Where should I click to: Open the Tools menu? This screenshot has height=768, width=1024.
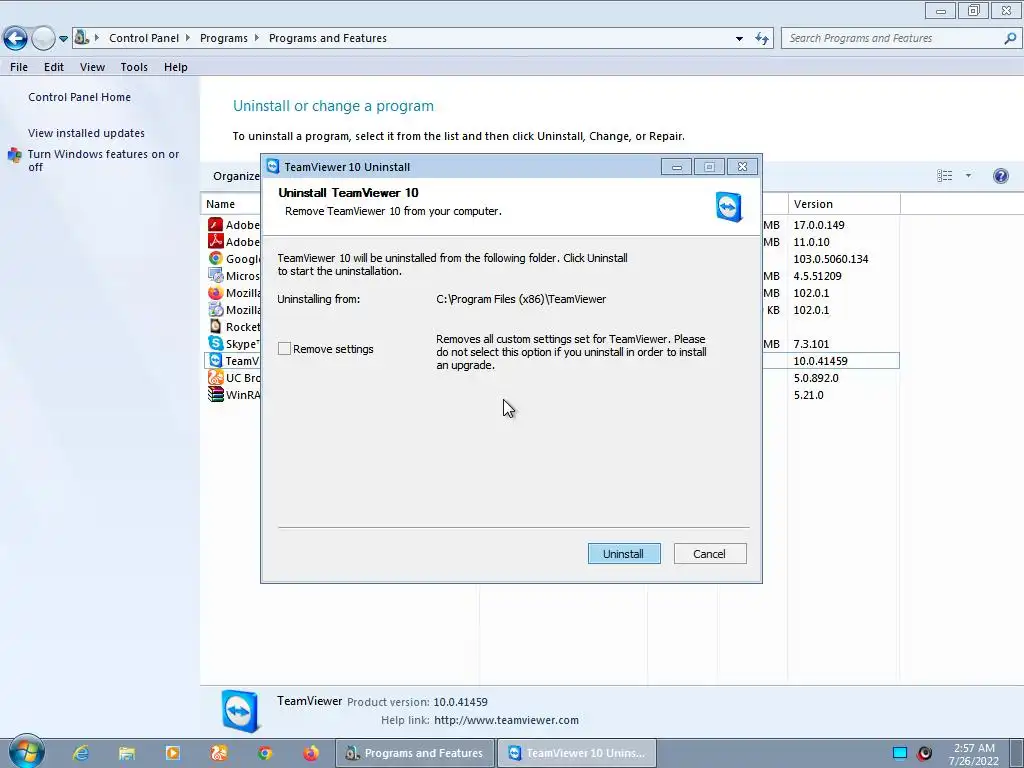(134, 67)
